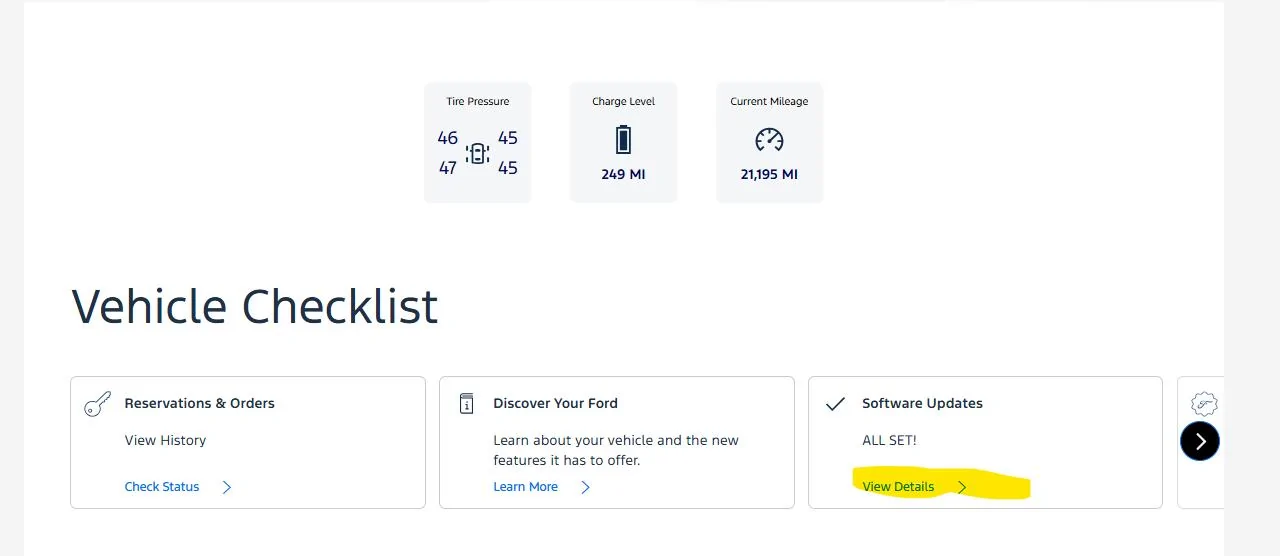Select the Charge Level tile
Image resolution: width=1280 pixels, height=556 pixels.
coord(623,142)
